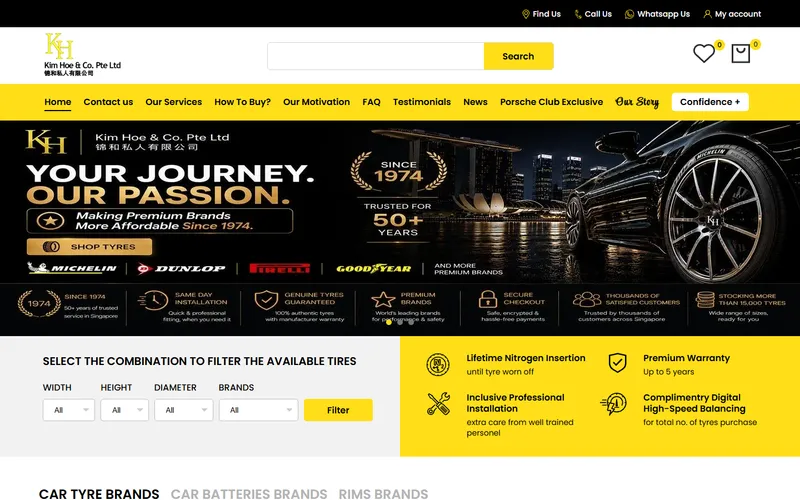Viewport: 800px width, 500px height.
Task: Click the Call Us phone icon
Action: pyautogui.click(x=578, y=14)
